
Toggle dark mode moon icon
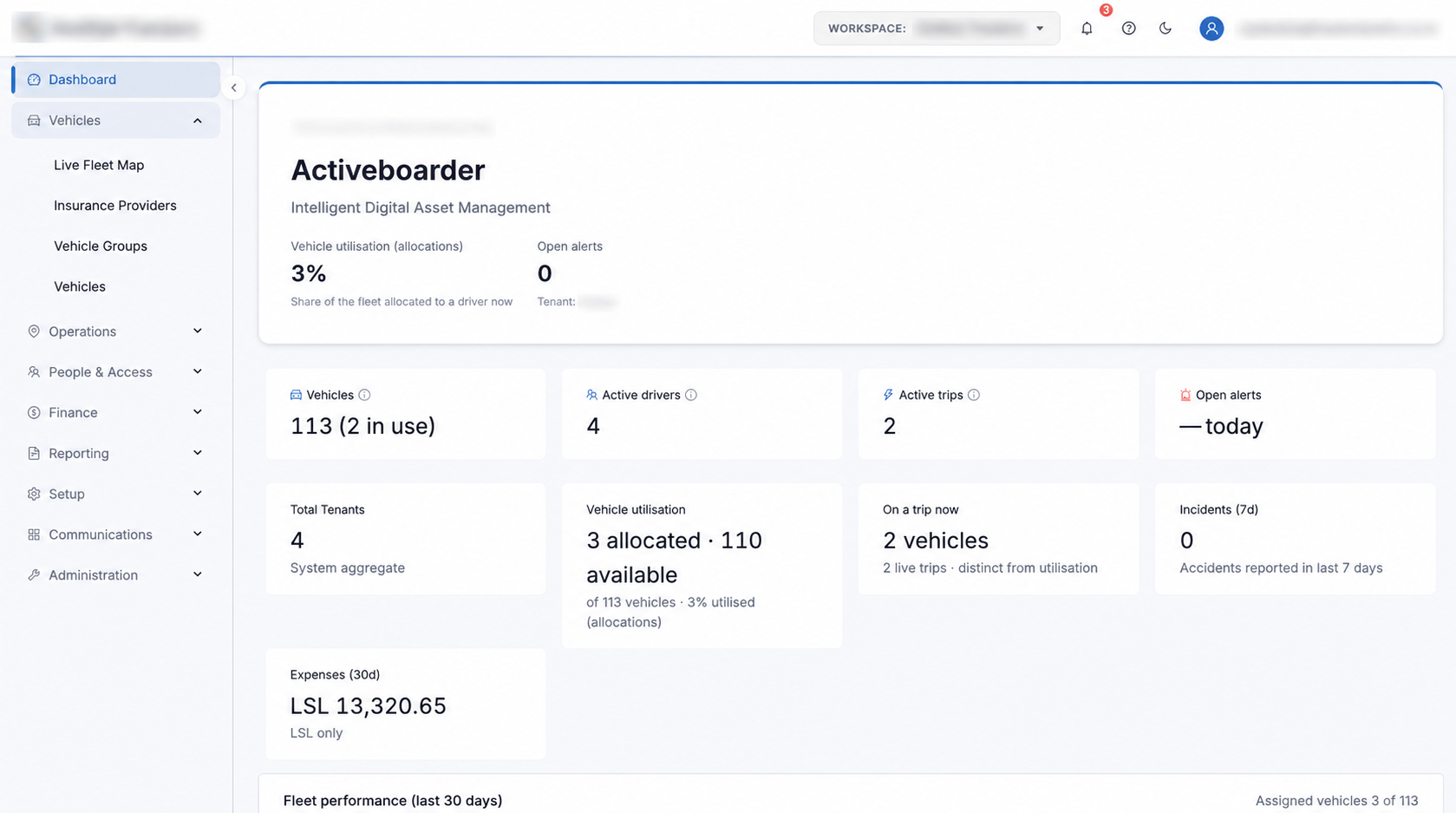pos(1165,29)
